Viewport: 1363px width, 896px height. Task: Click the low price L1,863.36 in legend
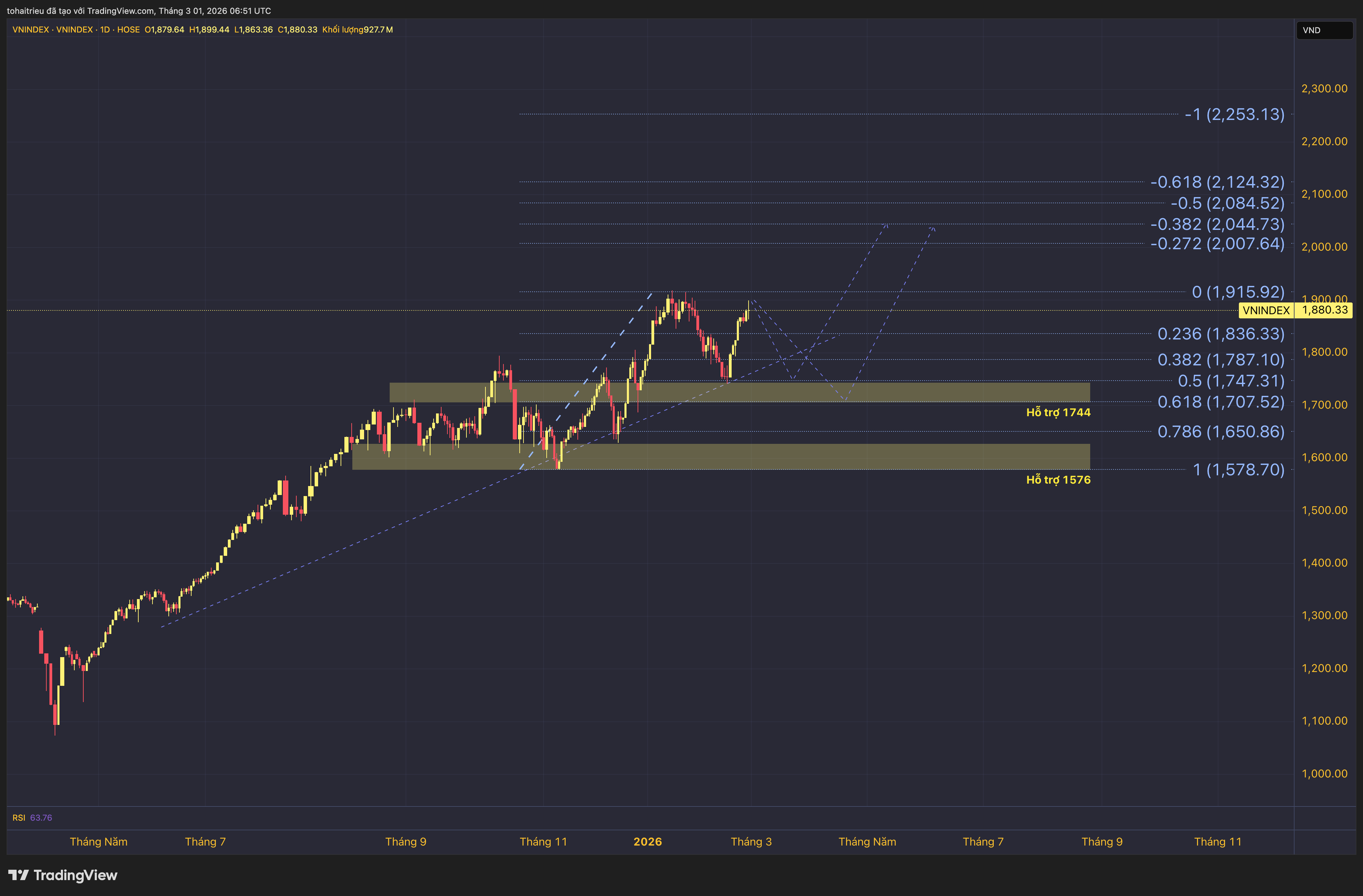[253, 30]
